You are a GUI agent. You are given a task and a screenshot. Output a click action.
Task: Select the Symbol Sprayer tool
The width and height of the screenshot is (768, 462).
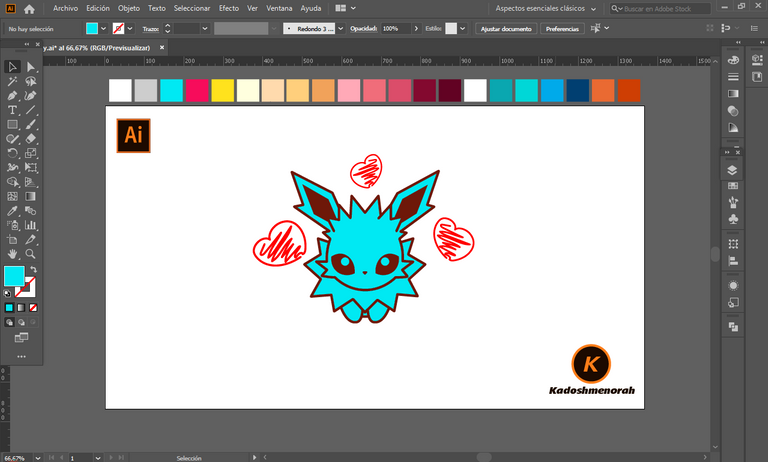[12, 225]
